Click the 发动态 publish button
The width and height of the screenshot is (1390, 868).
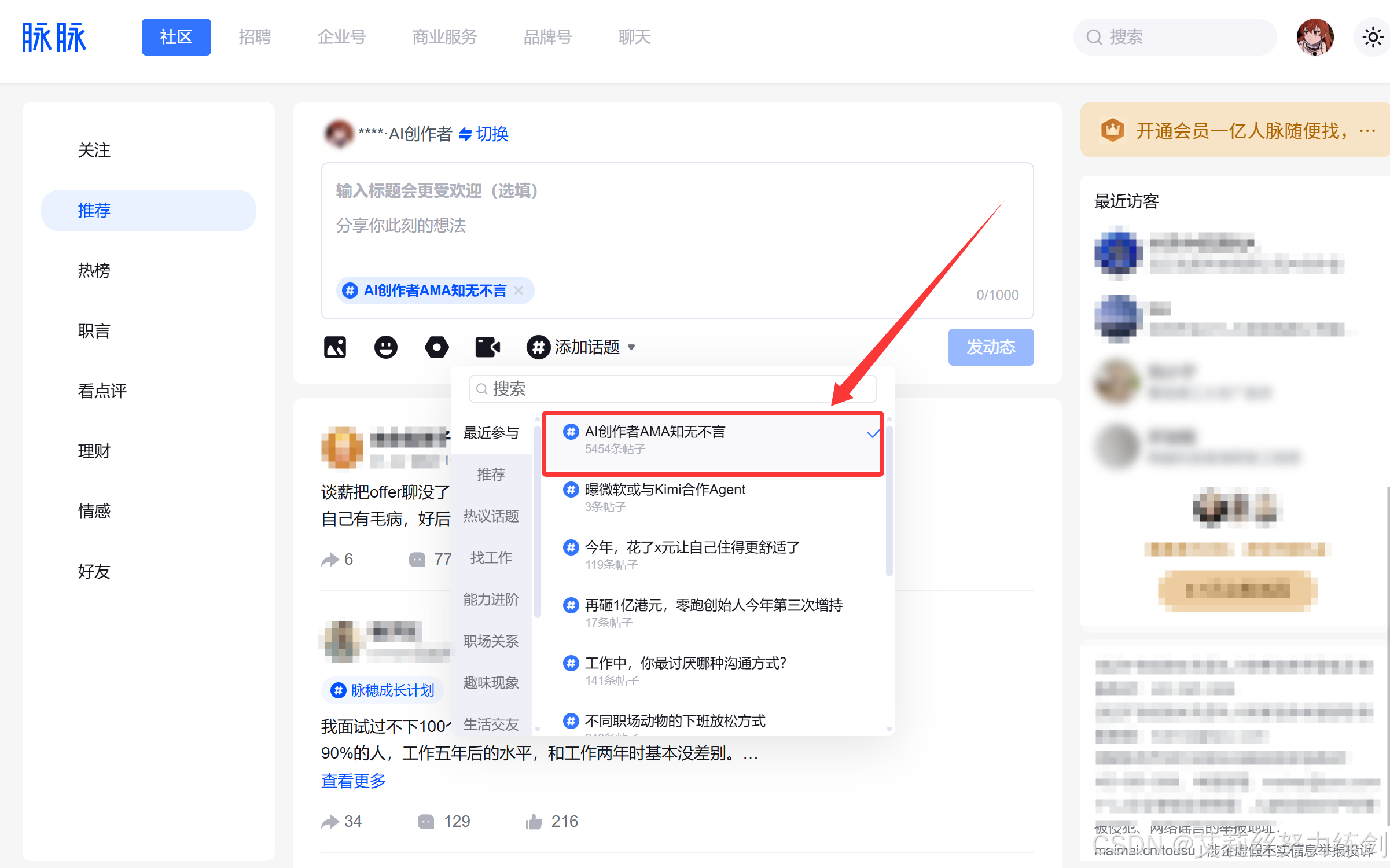click(990, 347)
